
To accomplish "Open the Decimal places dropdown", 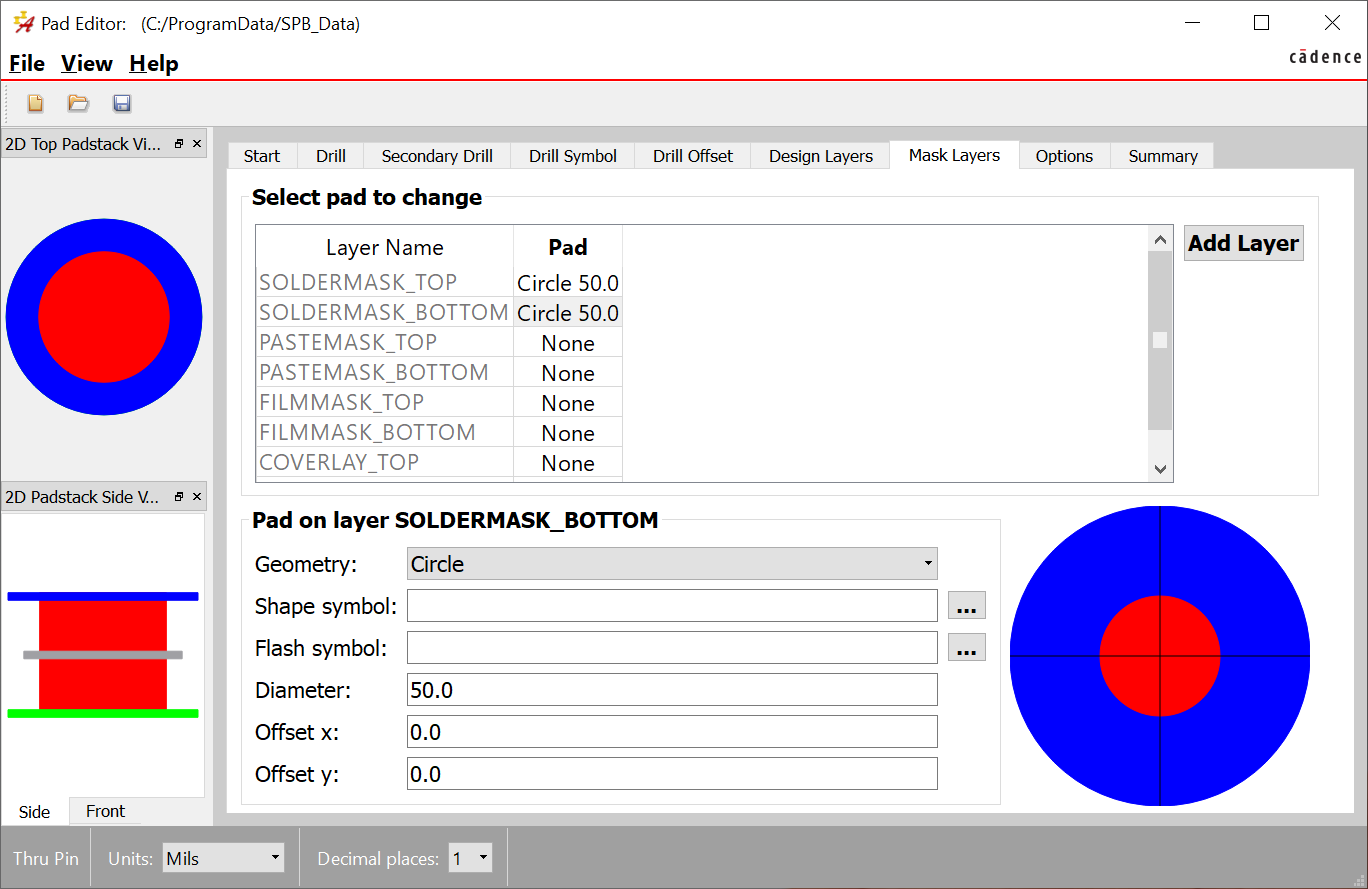I will [x=471, y=858].
